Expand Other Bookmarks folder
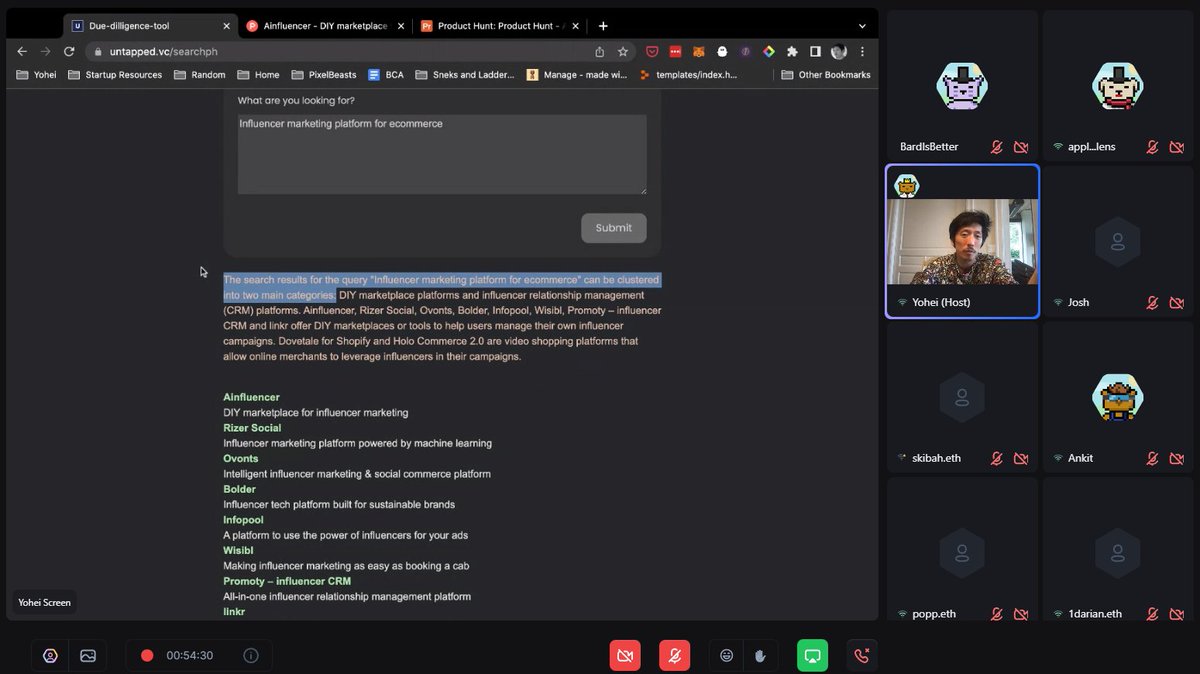 tap(826, 75)
